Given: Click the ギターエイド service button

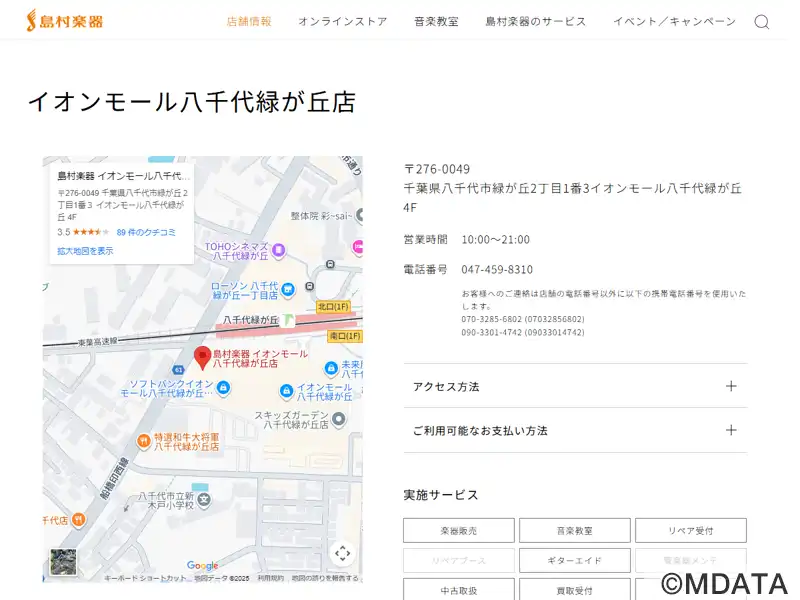Looking at the screenshot, I should click(574, 560).
